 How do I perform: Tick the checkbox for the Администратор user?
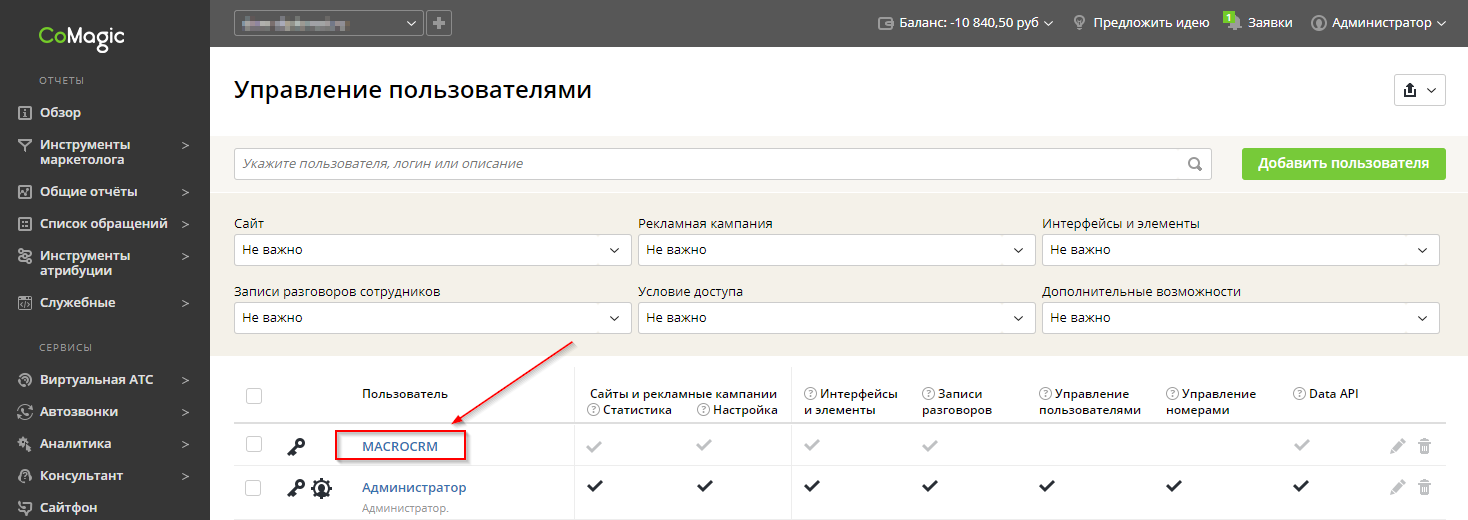pyautogui.click(x=254, y=488)
